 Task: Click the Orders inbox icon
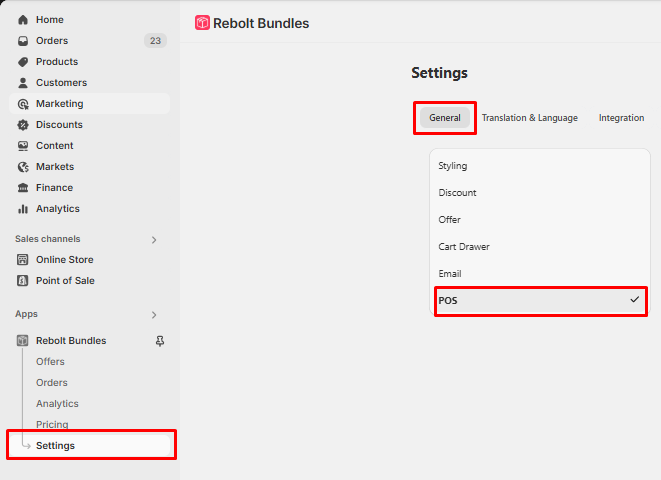tap(23, 41)
